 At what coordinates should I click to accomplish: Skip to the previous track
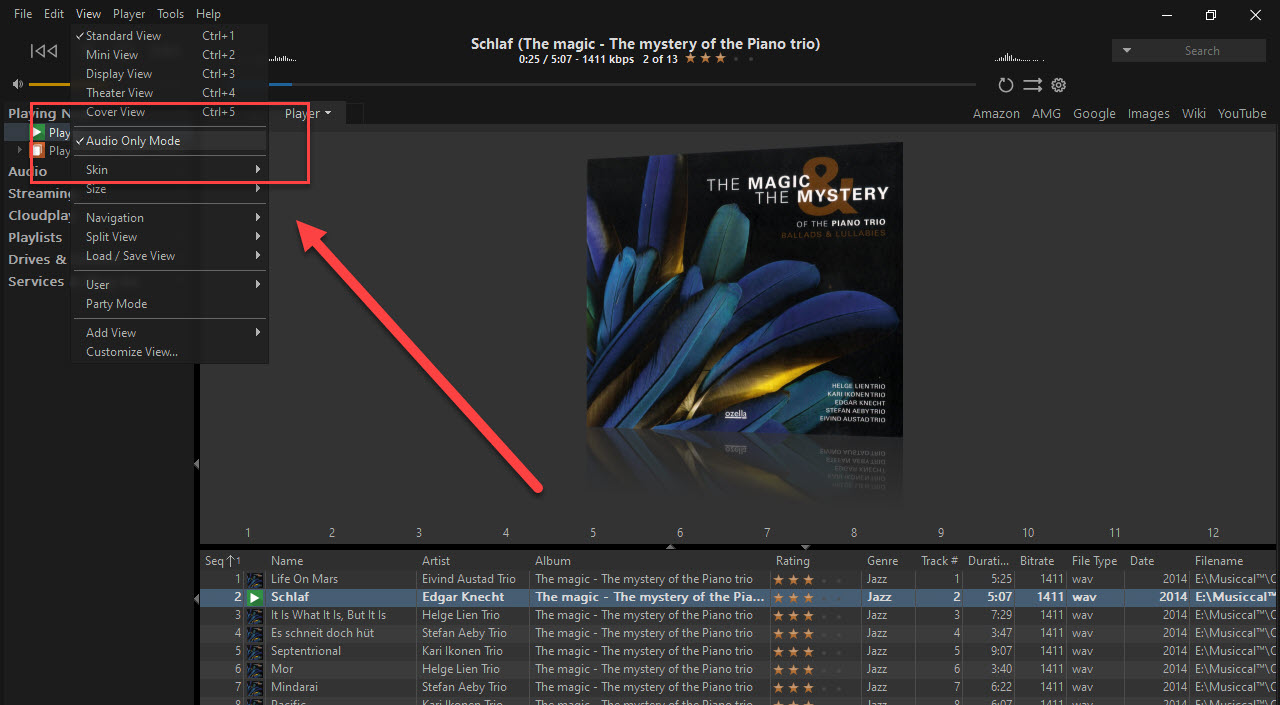click(43, 51)
